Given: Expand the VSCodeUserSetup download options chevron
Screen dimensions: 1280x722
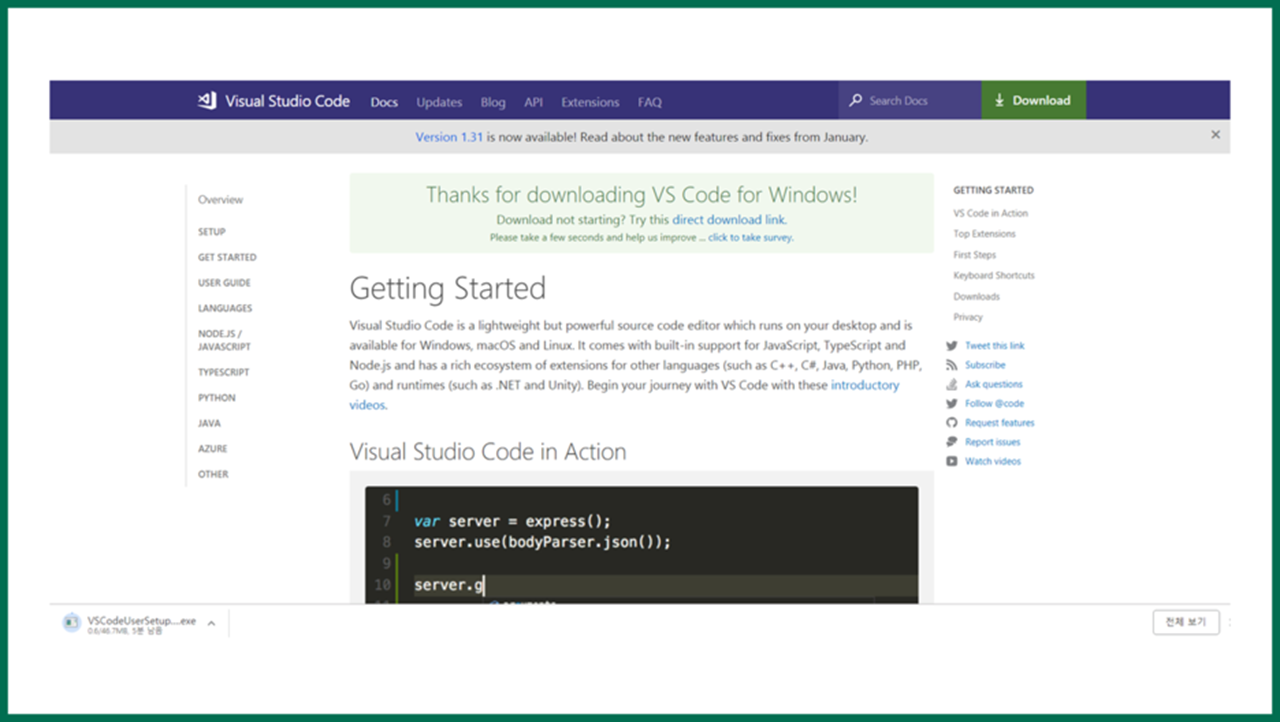Looking at the screenshot, I should coord(211,624).
